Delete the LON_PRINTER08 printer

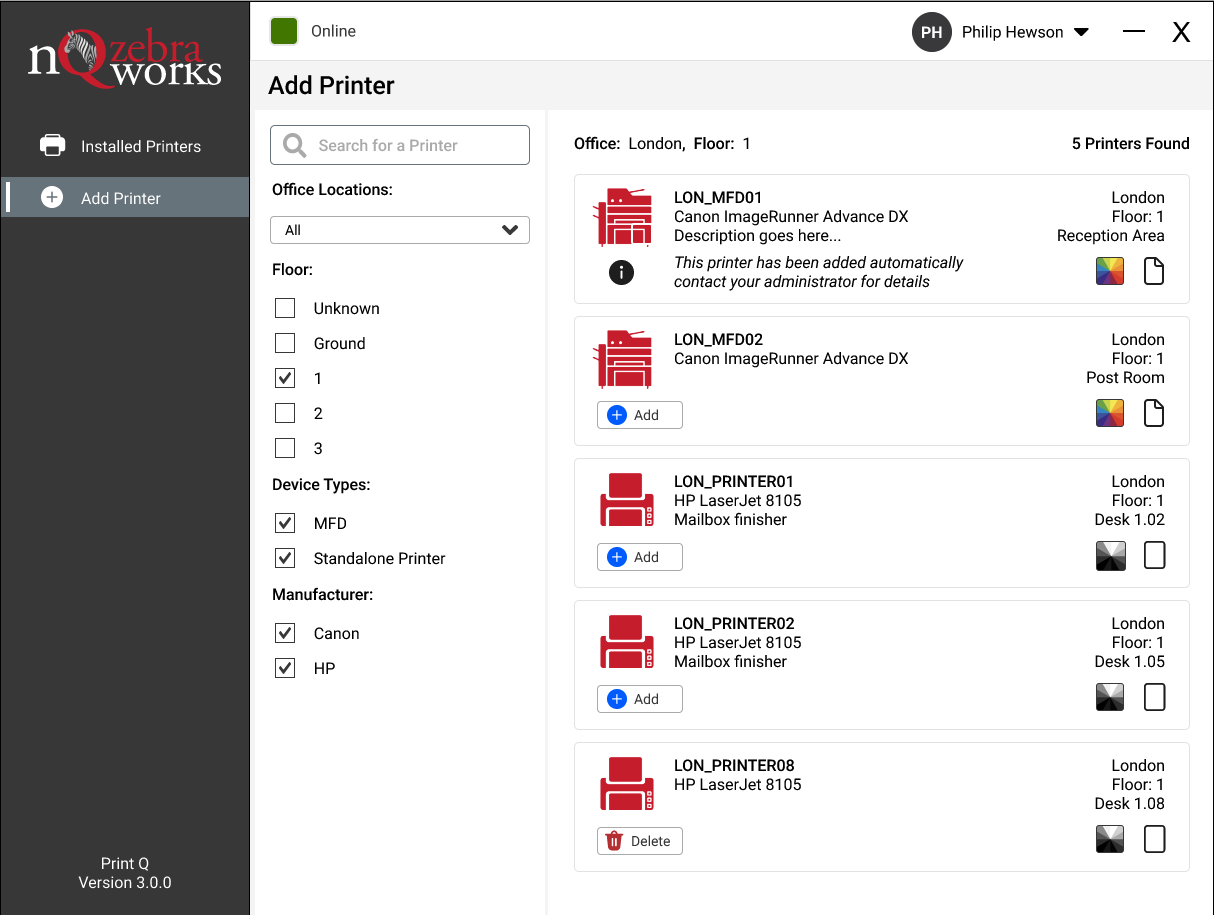640,841
